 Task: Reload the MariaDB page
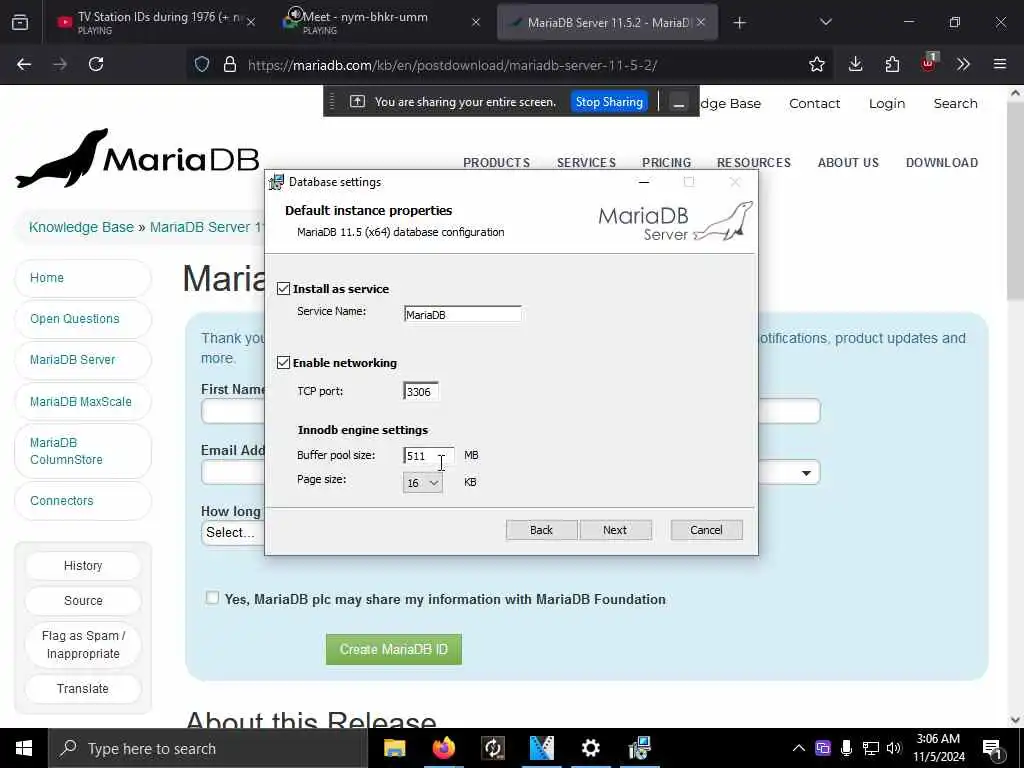pyautogui.click(x=96, y=64)
